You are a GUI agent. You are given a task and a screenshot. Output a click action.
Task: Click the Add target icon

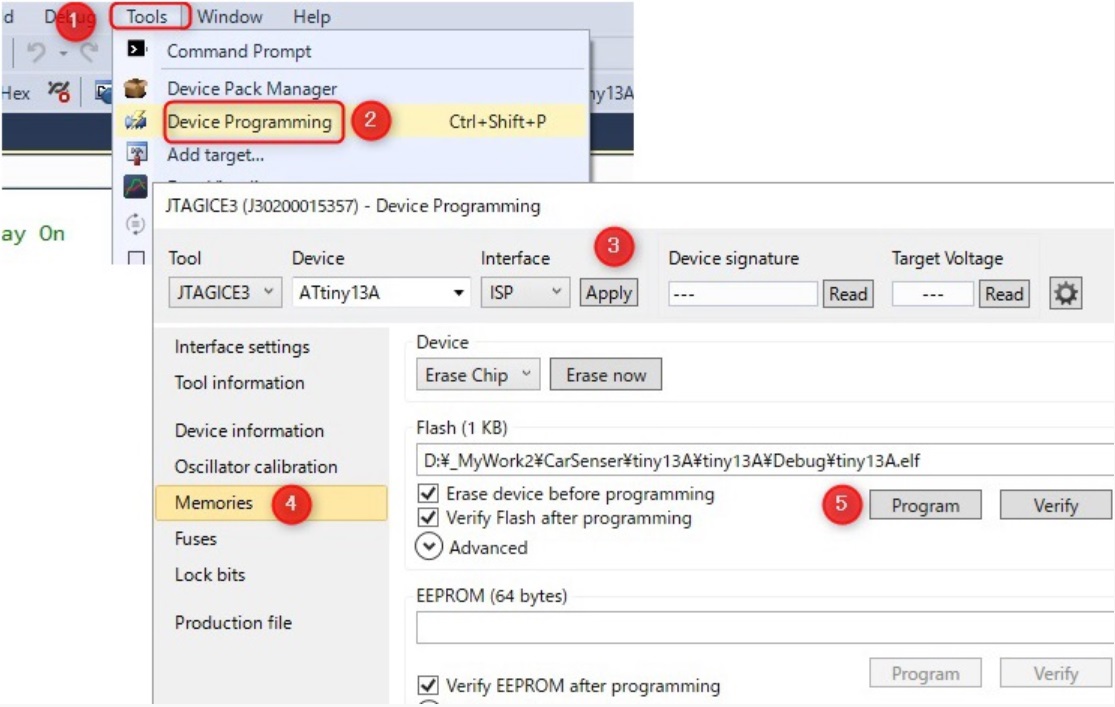tap(136, 154)
